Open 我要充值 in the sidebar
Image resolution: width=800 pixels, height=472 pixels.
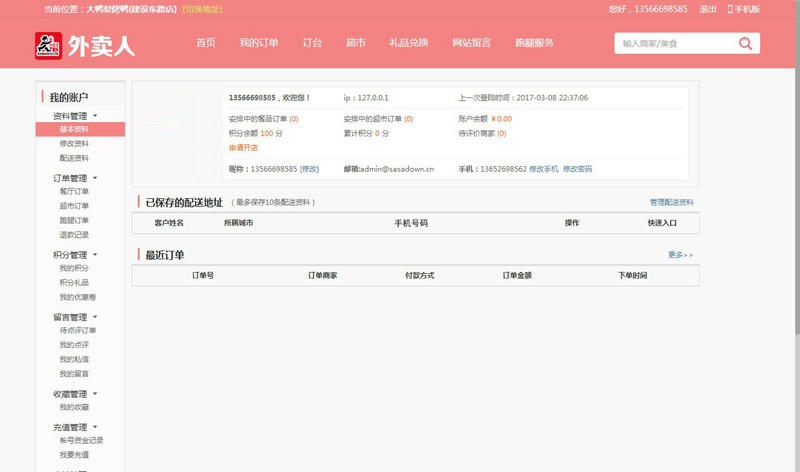[74, 455]
